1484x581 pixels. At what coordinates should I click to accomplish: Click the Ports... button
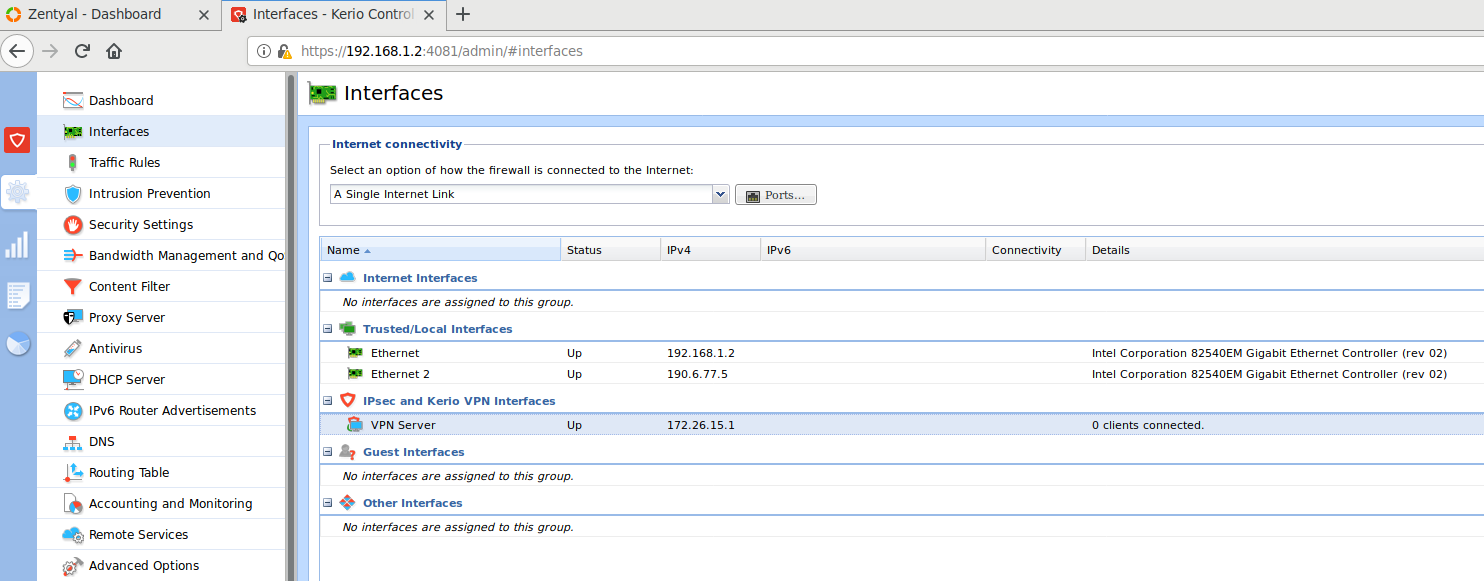[x=776, y=195]
